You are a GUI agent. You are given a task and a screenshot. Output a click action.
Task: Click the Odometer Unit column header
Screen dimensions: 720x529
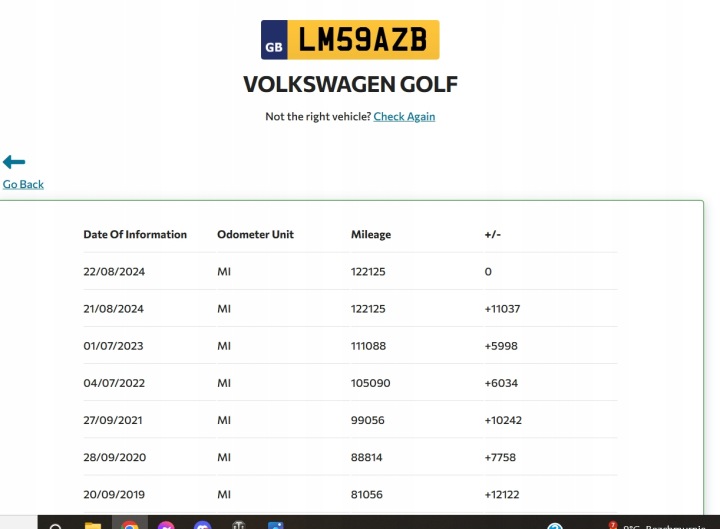(255, 235)
